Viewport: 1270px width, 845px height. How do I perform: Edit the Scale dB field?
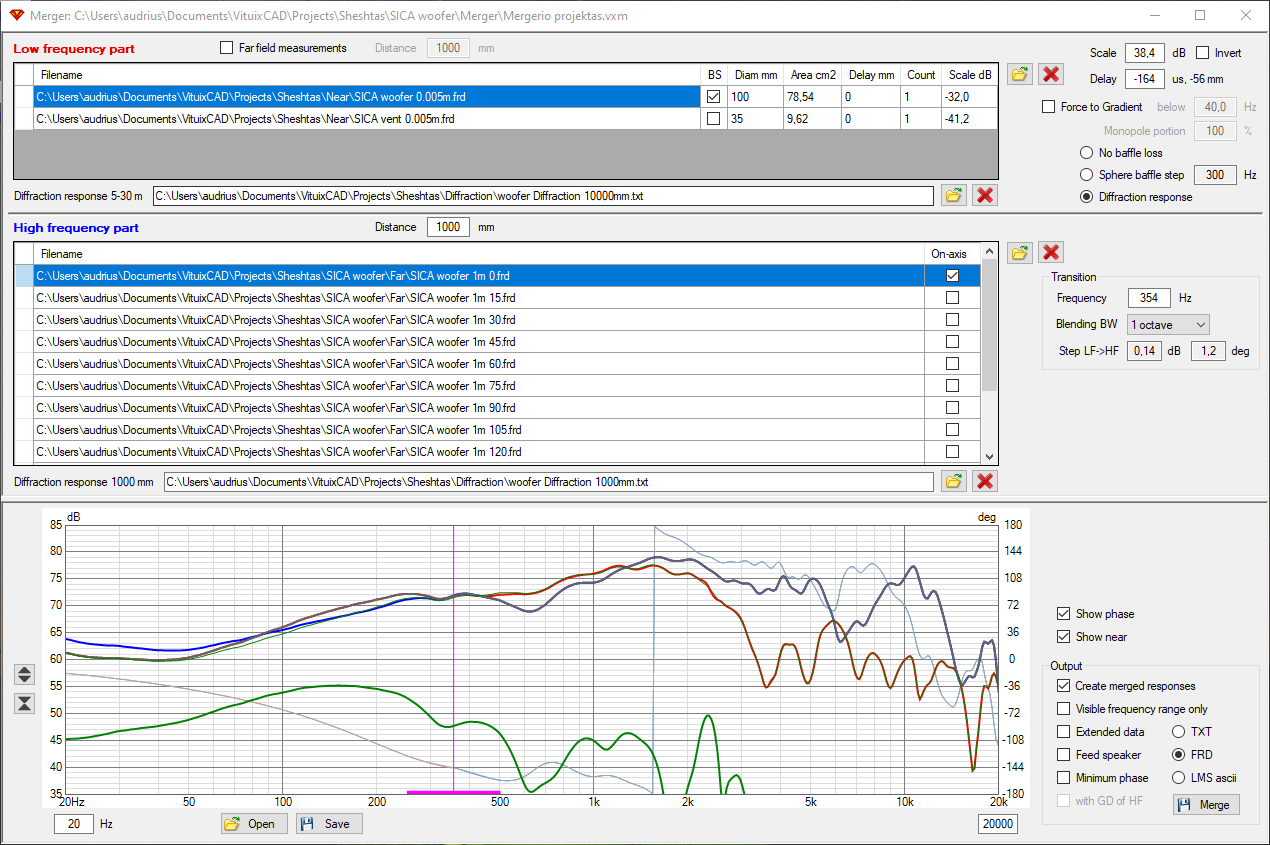(1145, 53)
